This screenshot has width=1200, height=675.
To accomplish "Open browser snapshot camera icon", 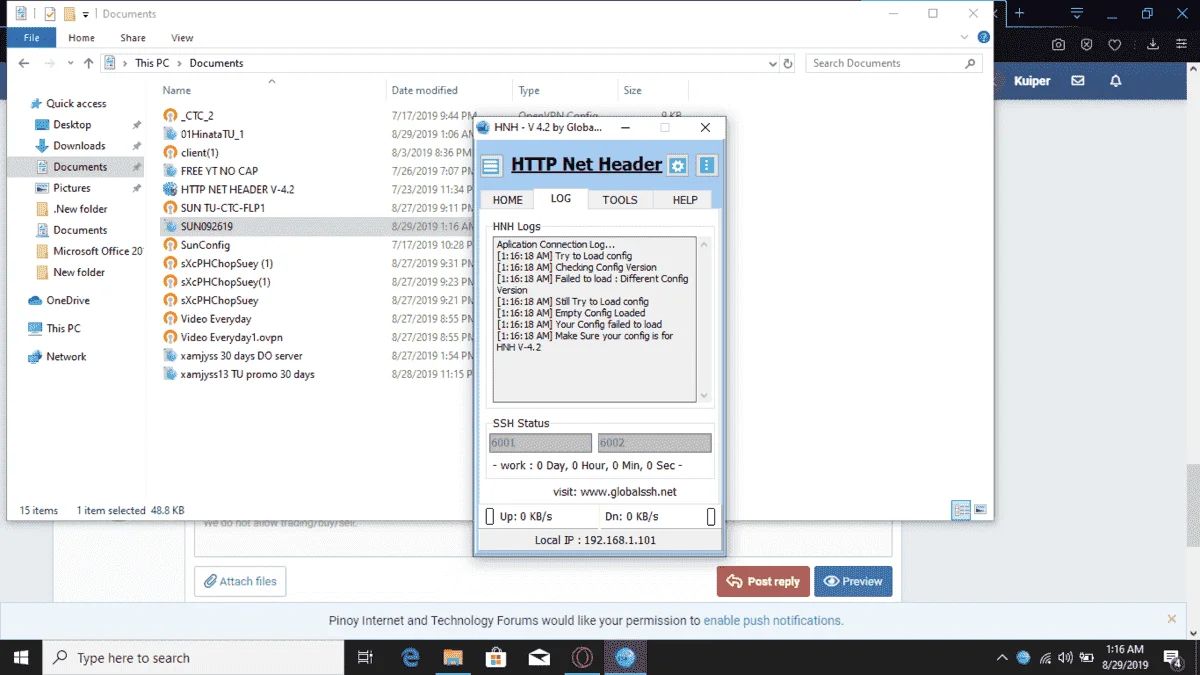I will [x=1058, y=44].
